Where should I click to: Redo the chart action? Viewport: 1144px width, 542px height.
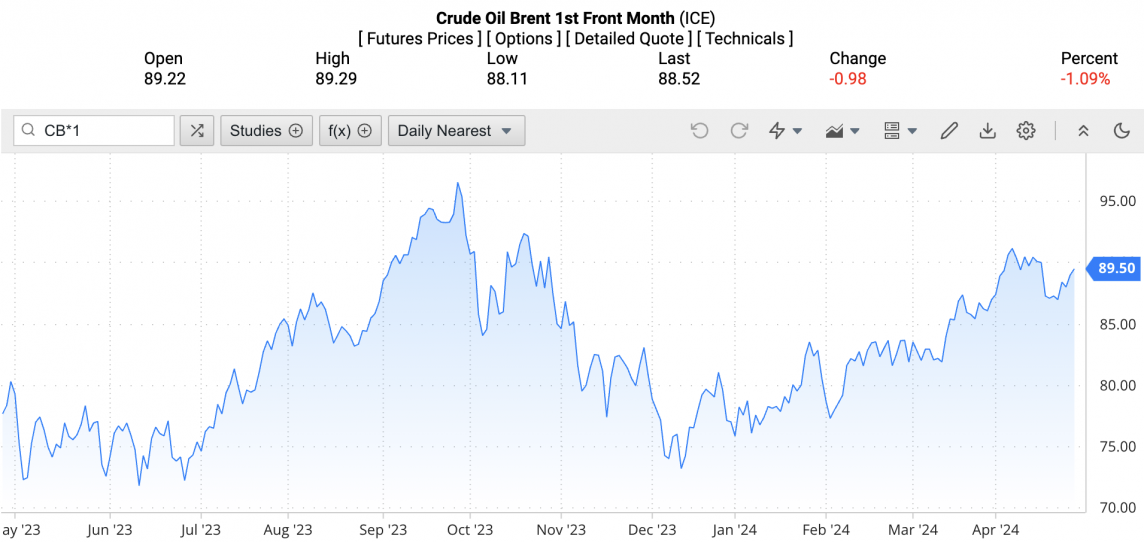[739, 131]
